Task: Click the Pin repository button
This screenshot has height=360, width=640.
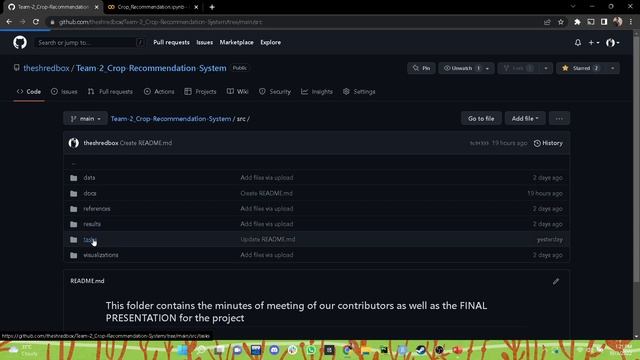Action: tap(421, 68)
